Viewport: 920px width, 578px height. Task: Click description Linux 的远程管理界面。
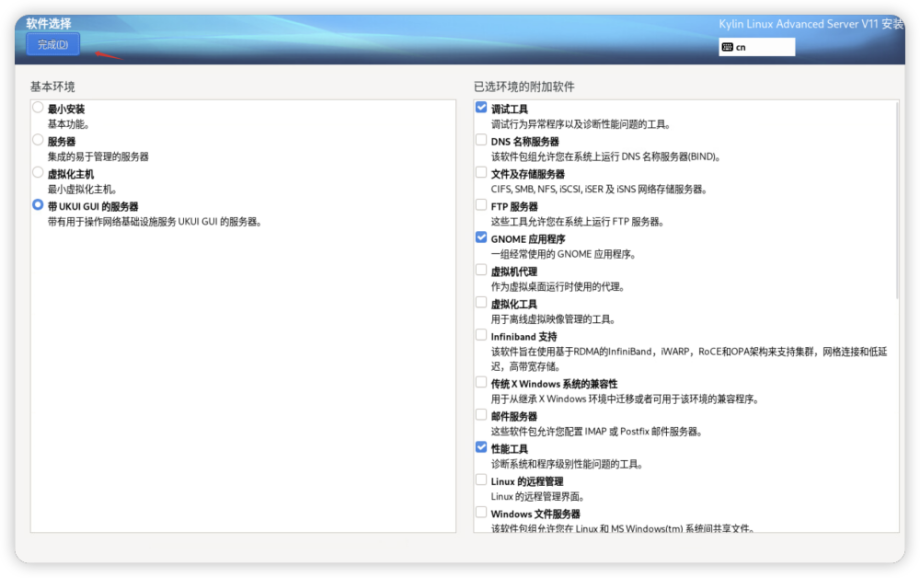pyautogui.click(x=538, y=496)
